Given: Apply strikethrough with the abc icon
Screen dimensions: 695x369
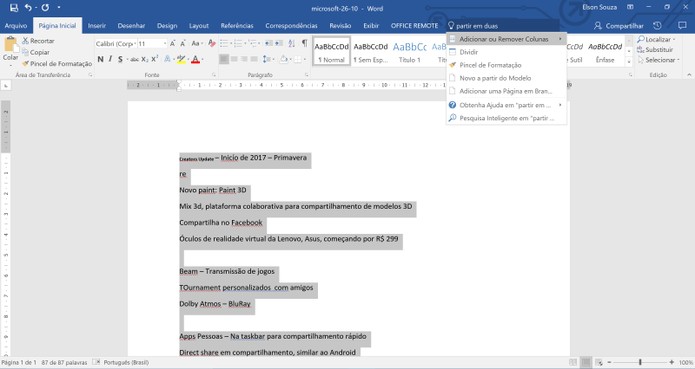Looking at the screenshot, I should [134, 59].
